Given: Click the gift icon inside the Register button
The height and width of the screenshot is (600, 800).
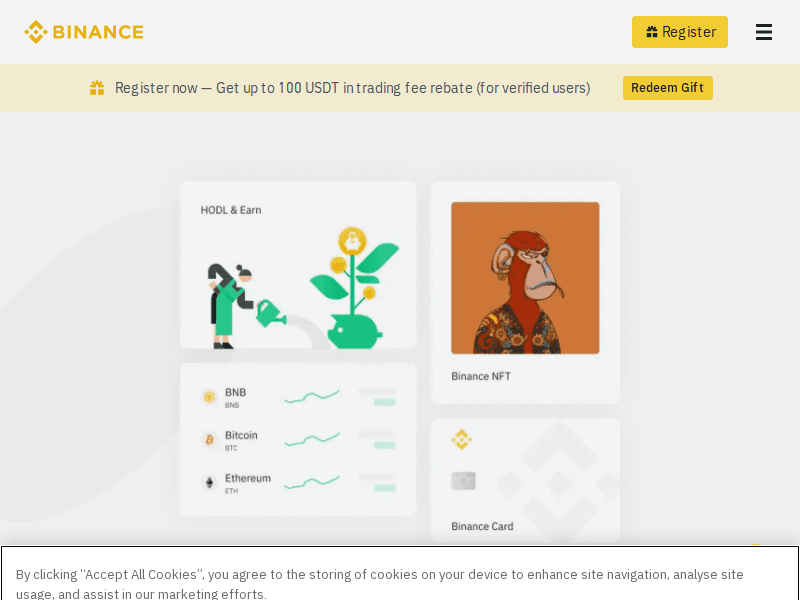Looking at the screenshot, I should [x=651, y=31].
